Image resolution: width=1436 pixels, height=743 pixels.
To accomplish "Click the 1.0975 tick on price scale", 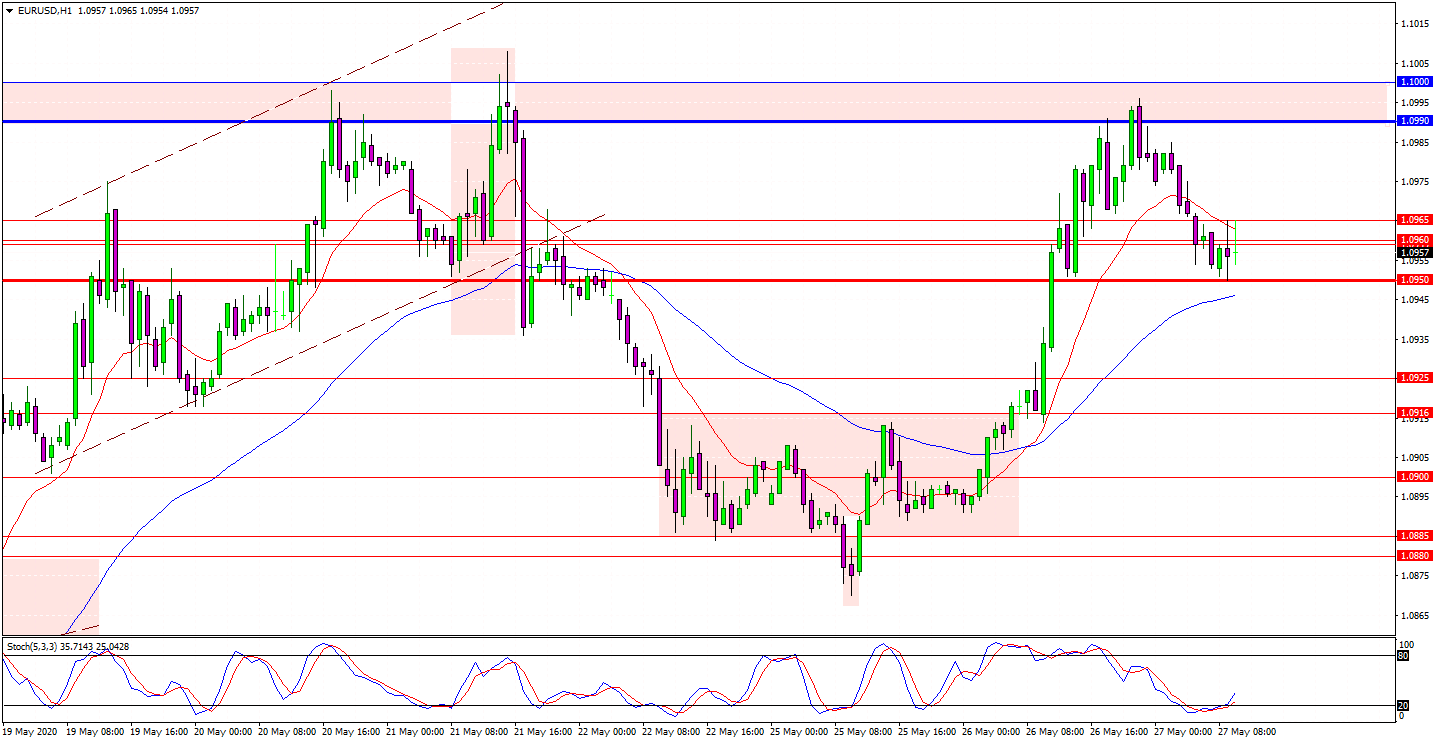I will (1414, 181).
